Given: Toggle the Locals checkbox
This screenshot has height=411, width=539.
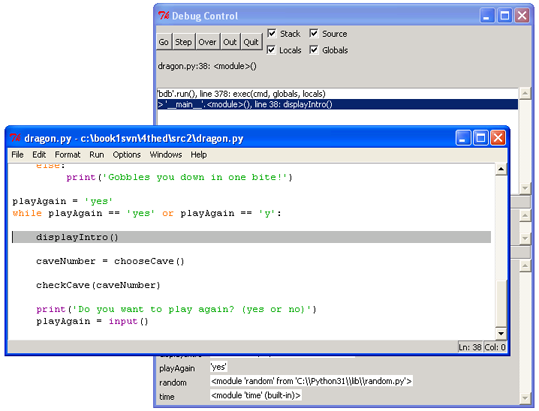Looking at the screenshot, I should click(272, 50).
